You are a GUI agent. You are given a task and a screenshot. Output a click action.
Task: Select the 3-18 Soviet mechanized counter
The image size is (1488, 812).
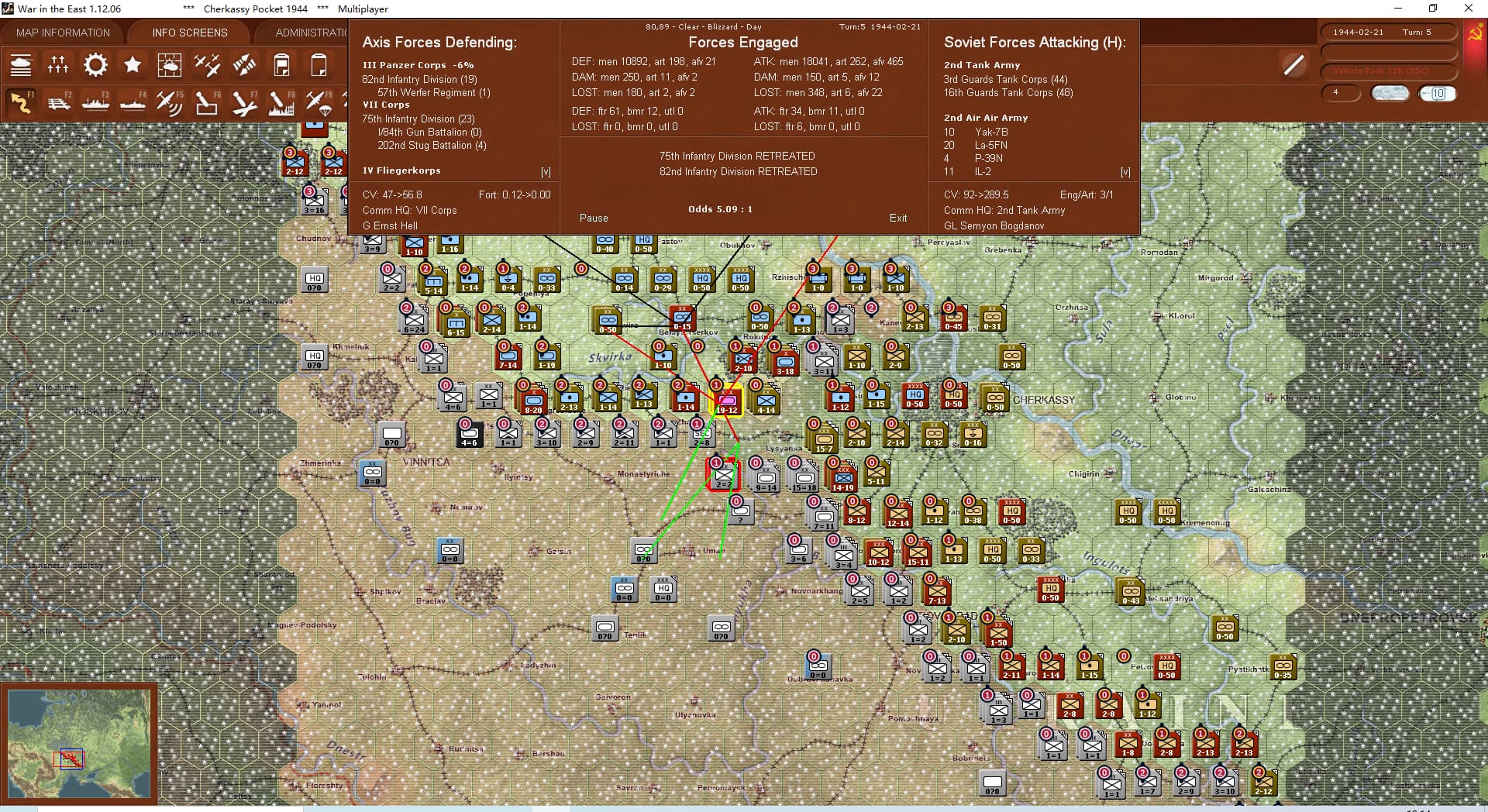(x=785, y=361)
